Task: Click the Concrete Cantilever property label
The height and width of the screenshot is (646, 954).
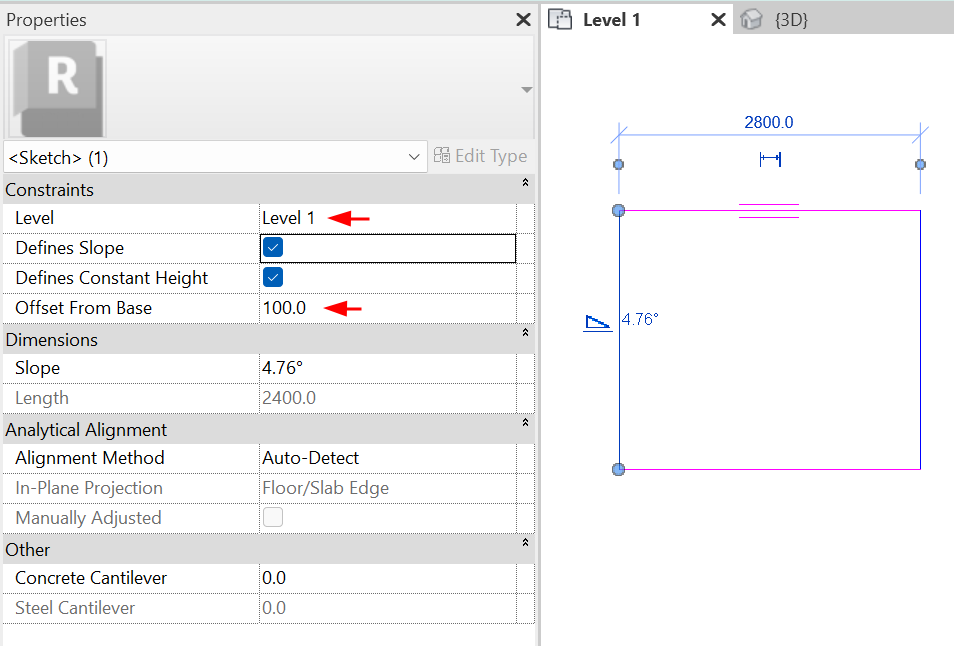Action: (x=91, y=578)
